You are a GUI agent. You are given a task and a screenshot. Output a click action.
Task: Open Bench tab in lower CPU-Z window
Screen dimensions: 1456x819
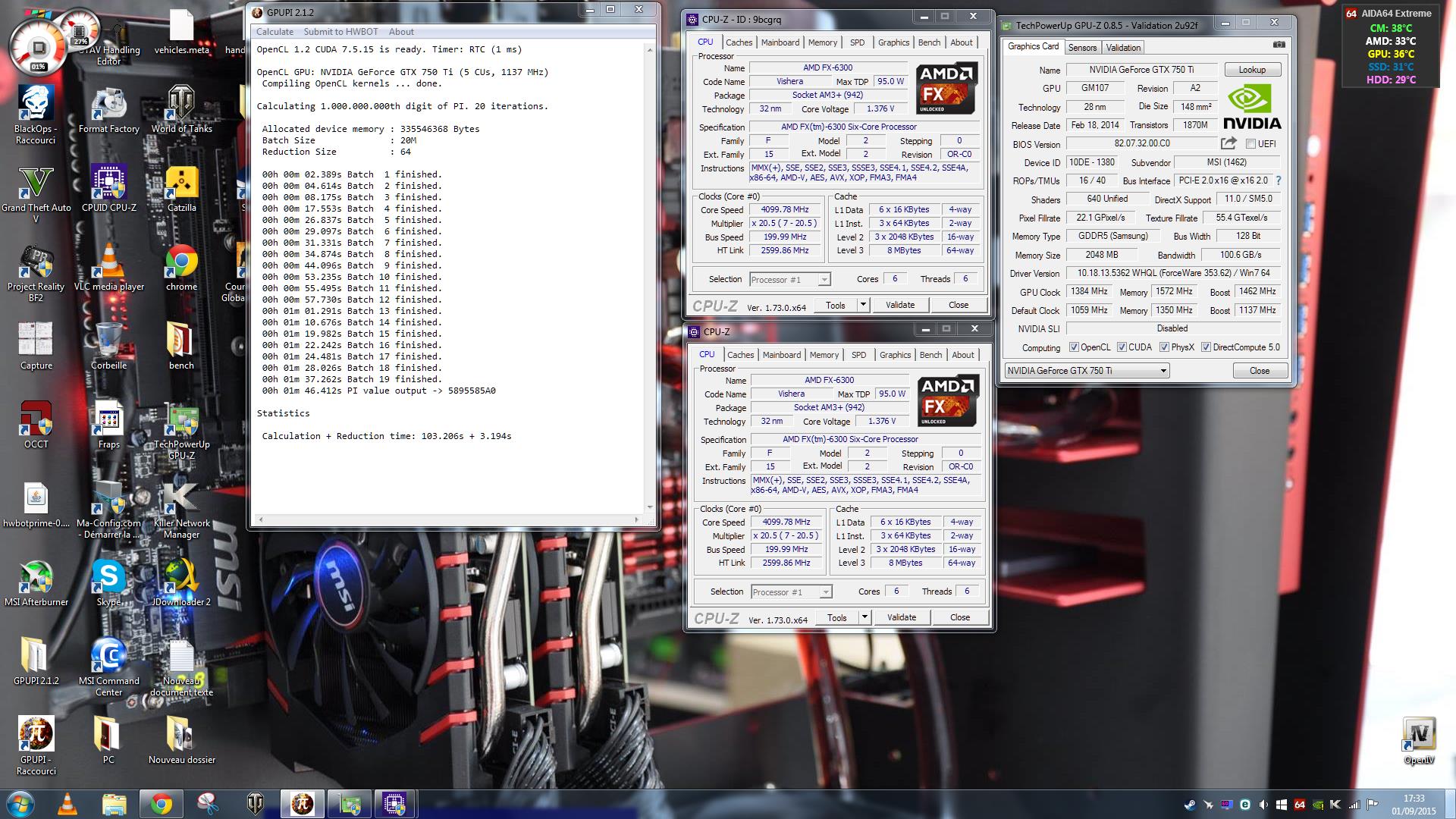930,355
